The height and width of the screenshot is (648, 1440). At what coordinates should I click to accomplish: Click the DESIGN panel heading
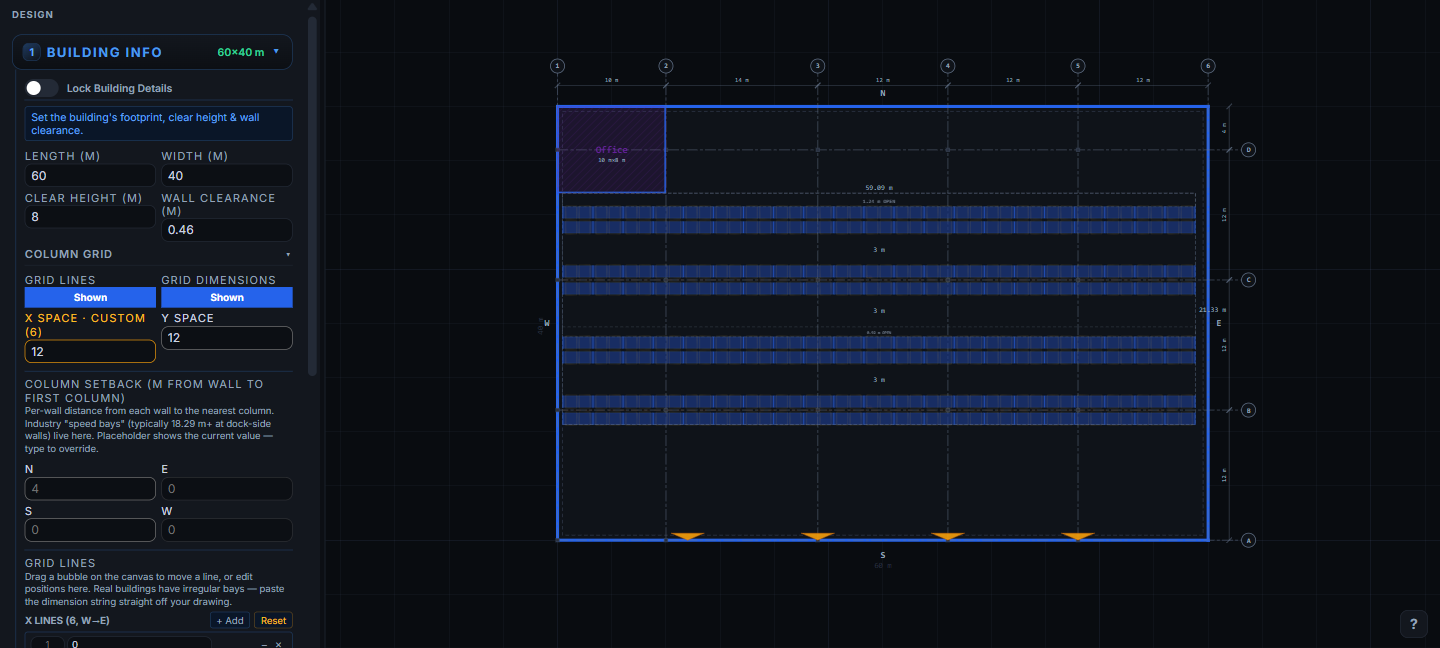[33, 14]
